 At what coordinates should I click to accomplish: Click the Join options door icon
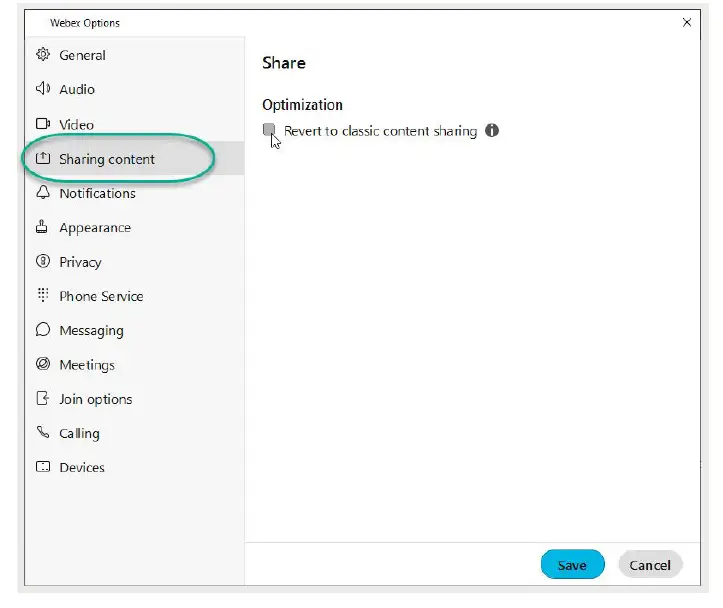point(42,398)
